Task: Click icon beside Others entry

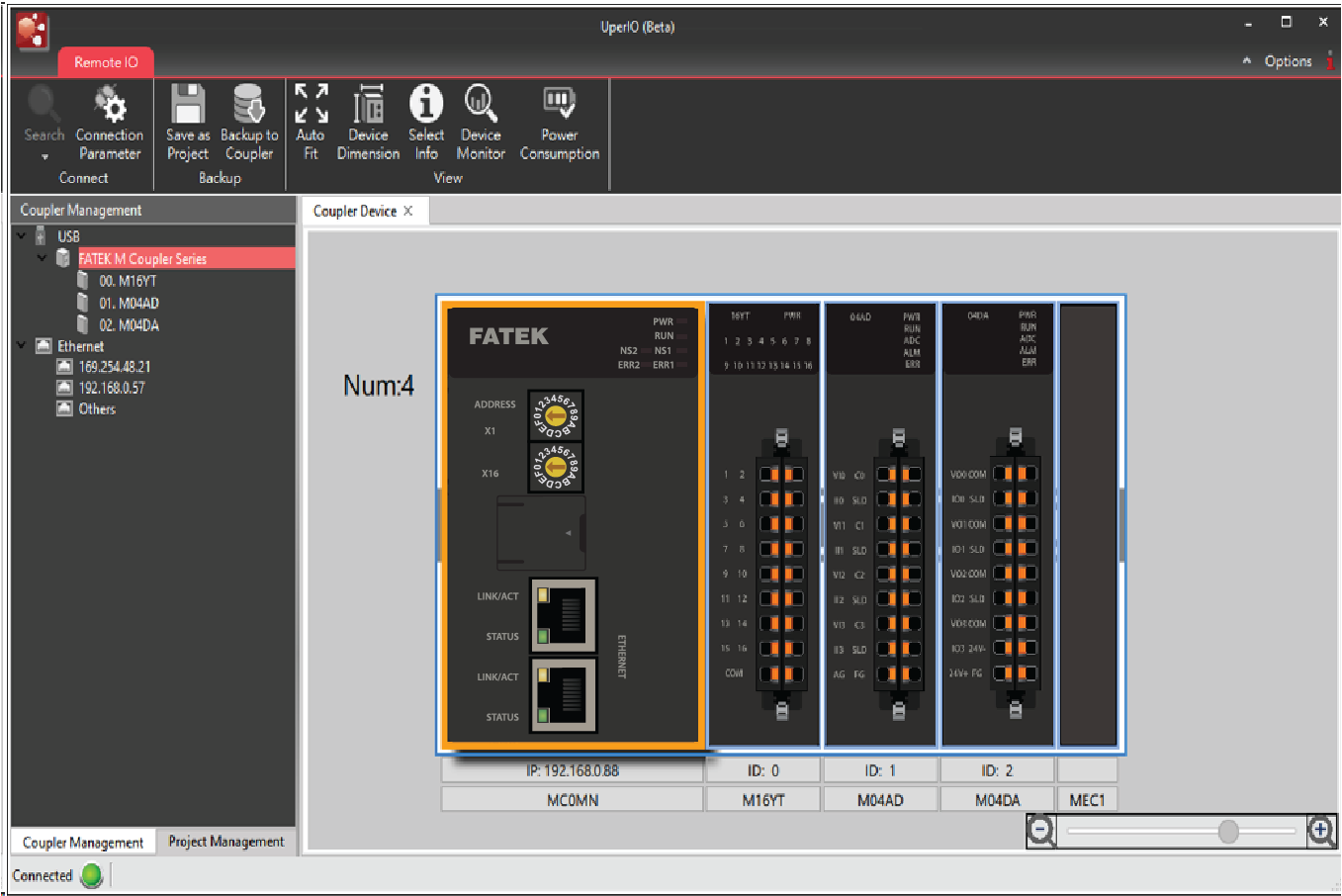Action: pos(64,408)
